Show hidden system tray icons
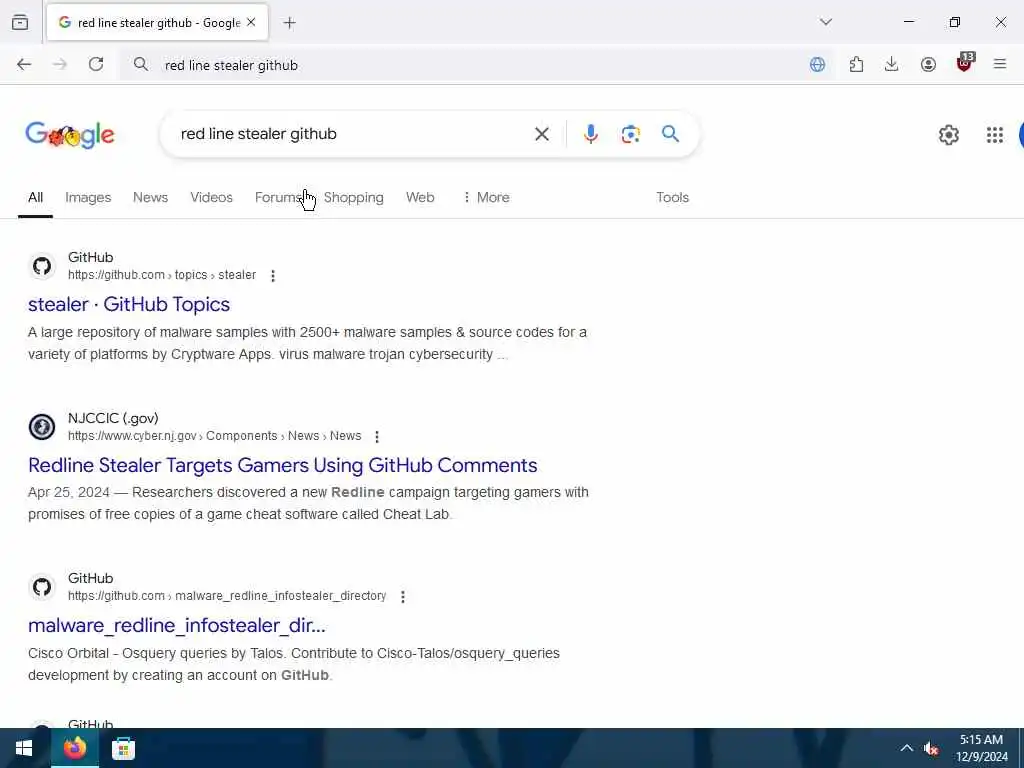 click(906, 748)
